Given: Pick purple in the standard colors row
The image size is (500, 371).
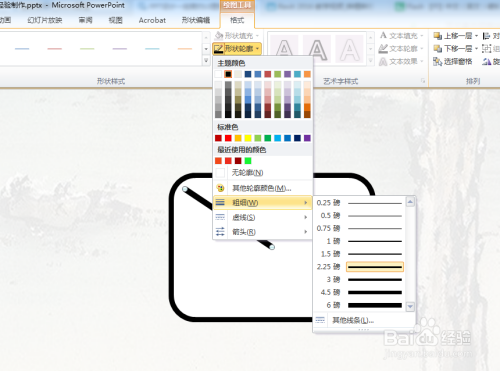Looking at the screenshot, I should (x=307, y=138).
